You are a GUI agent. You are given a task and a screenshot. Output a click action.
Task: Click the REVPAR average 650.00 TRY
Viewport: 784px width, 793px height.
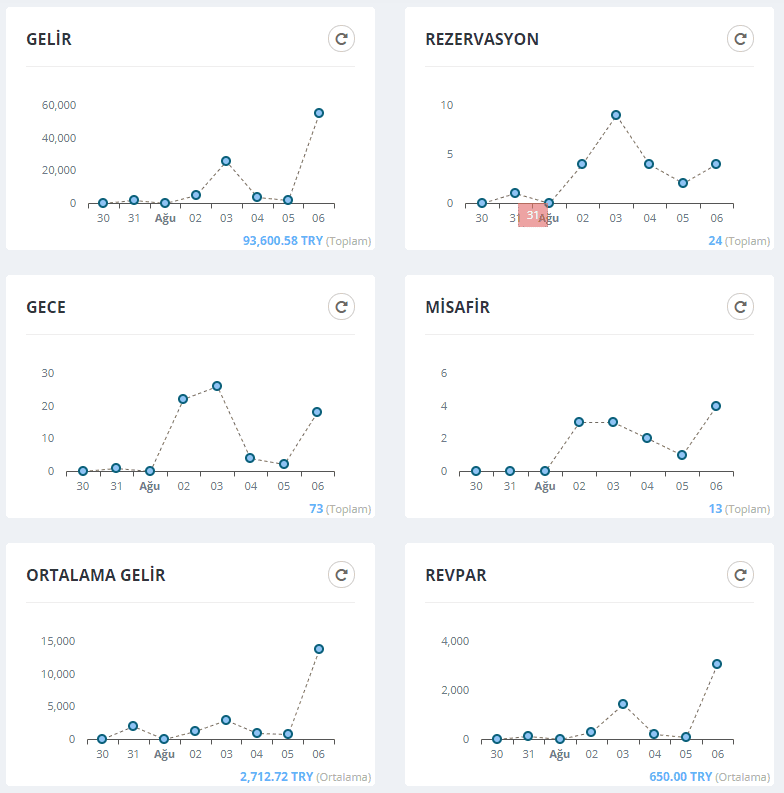click(680, 777)
